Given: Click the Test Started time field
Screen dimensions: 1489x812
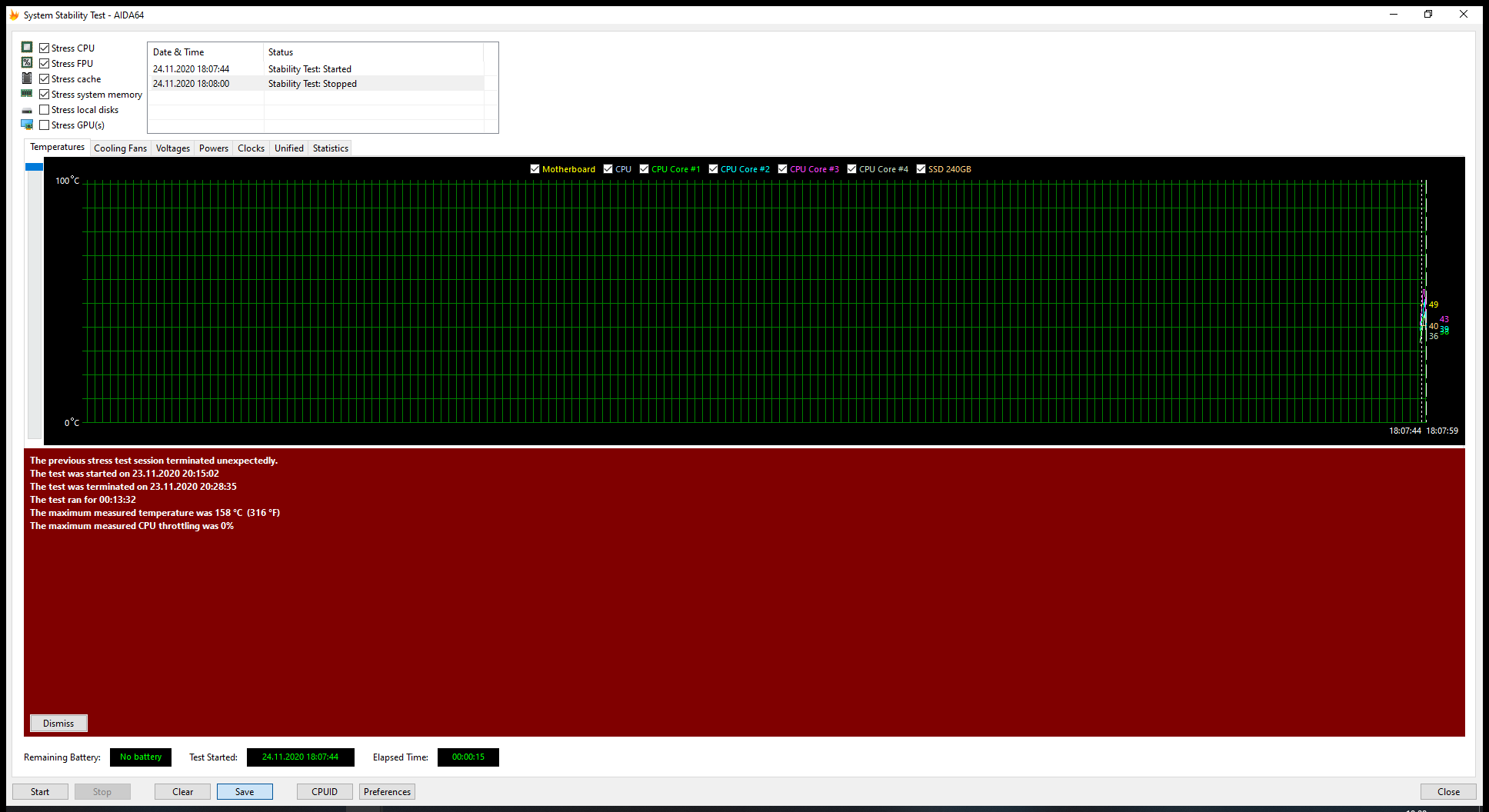Looking at the screenshot, I should point(300,757).
